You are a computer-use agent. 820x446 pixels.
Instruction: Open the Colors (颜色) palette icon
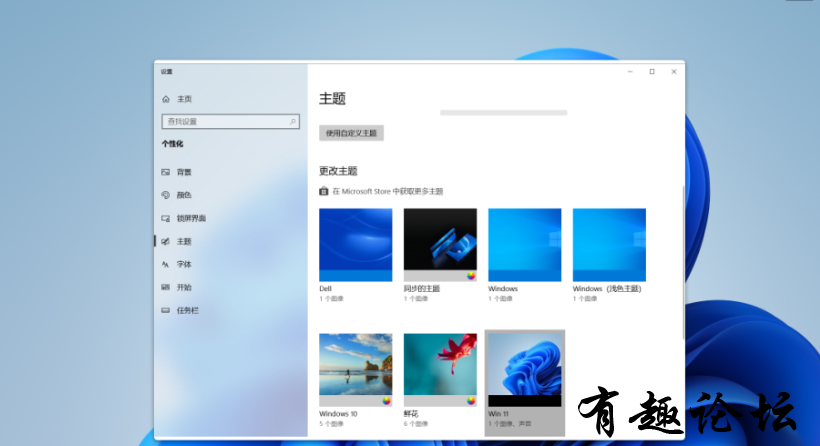(166, 195)
